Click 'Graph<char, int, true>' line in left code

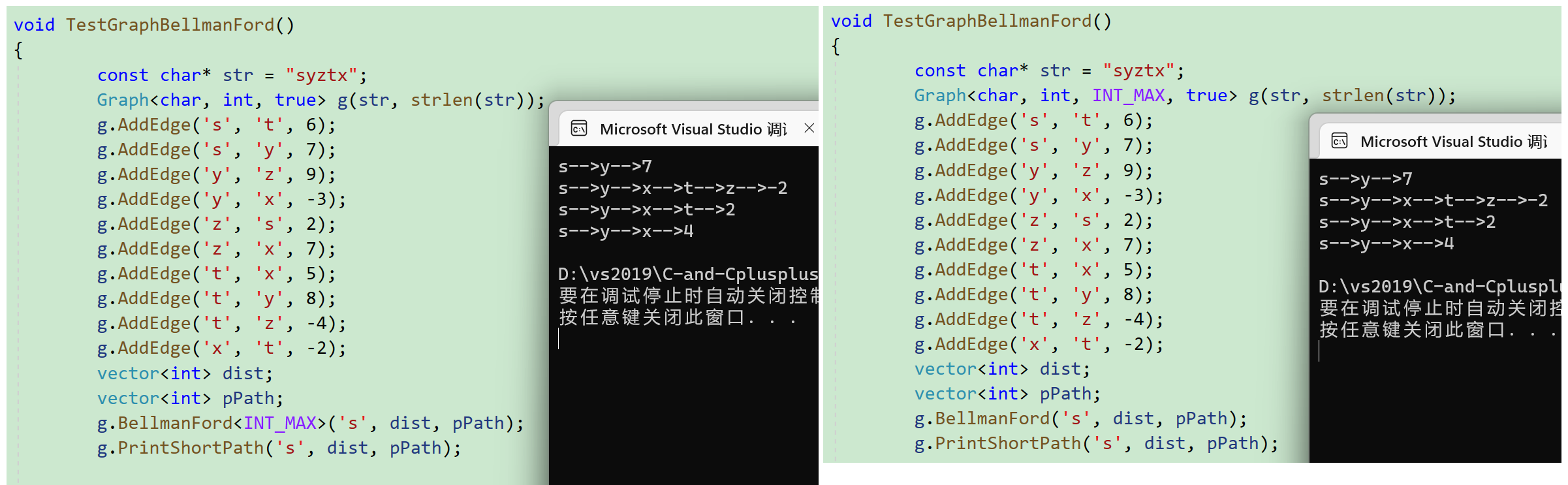[321, 100]
